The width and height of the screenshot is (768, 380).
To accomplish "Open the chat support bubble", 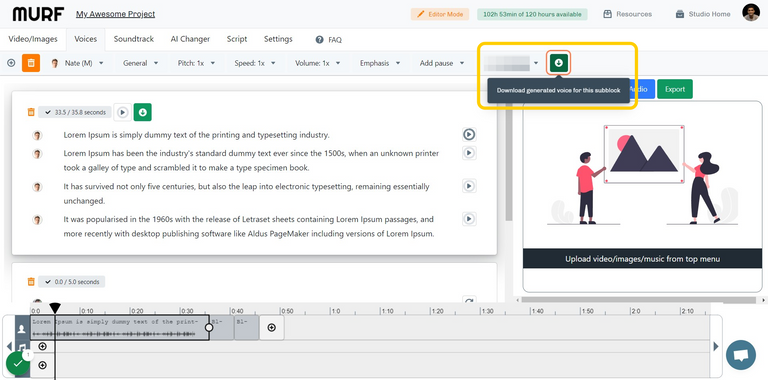I will (x=741, y=355).
